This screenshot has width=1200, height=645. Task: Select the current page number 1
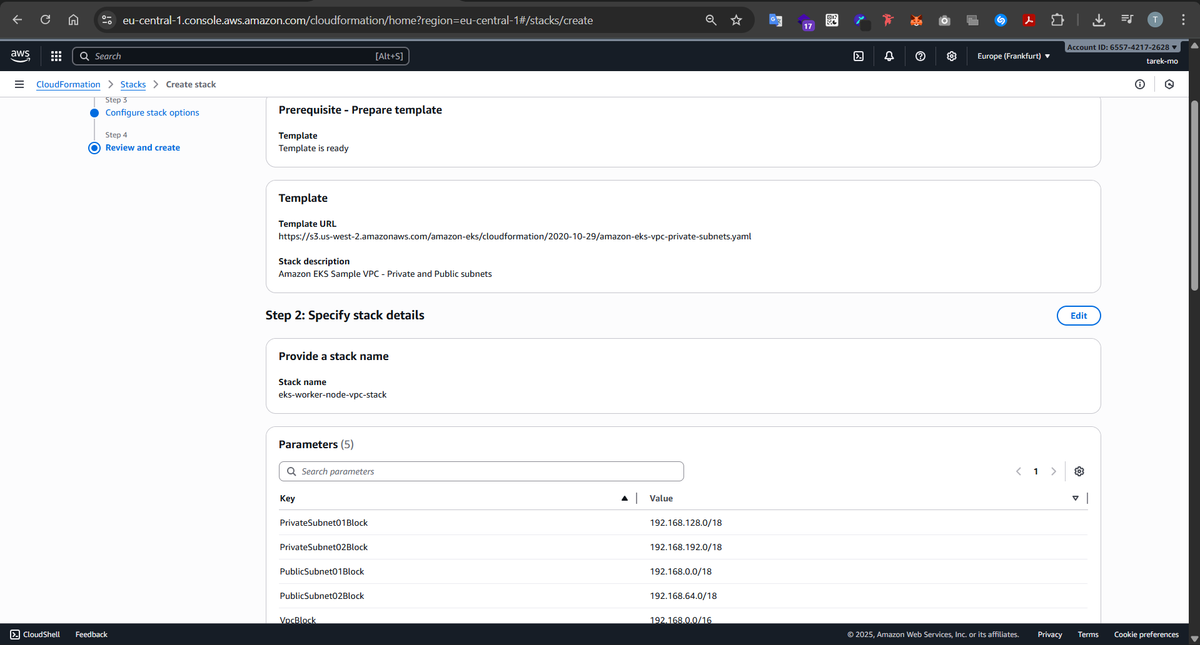pos(1036,471)
